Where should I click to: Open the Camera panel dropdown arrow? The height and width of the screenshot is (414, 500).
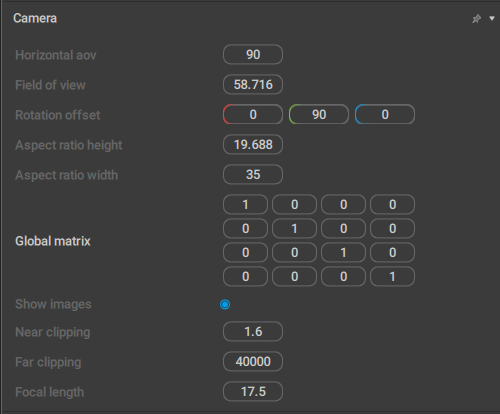click(x=492, y=18)
